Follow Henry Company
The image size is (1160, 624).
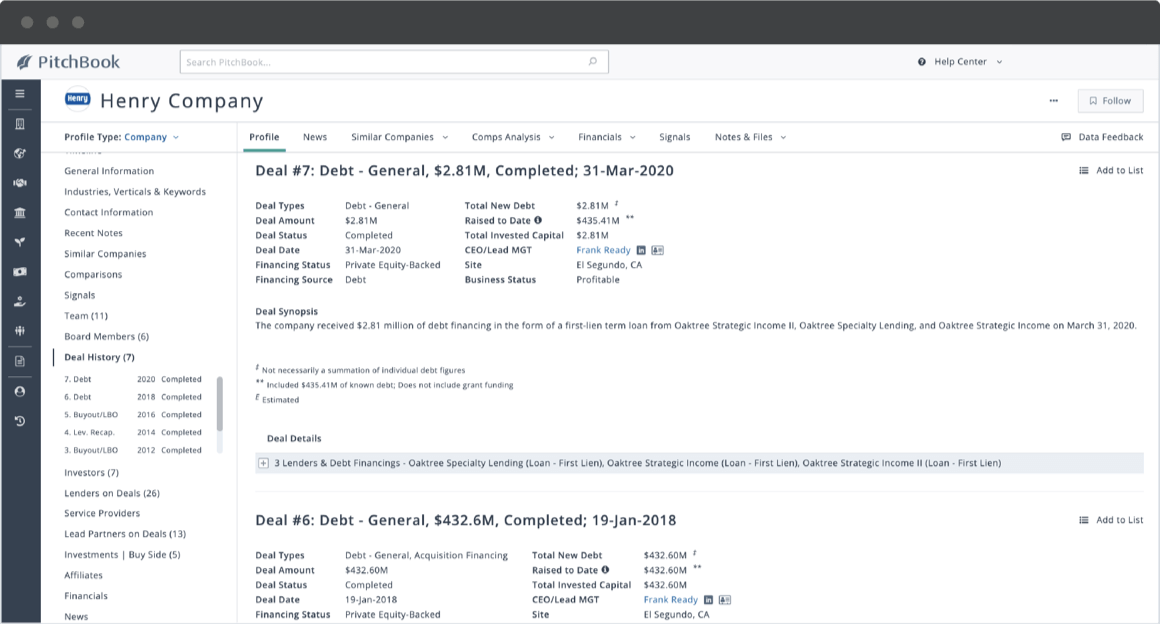1110,101
